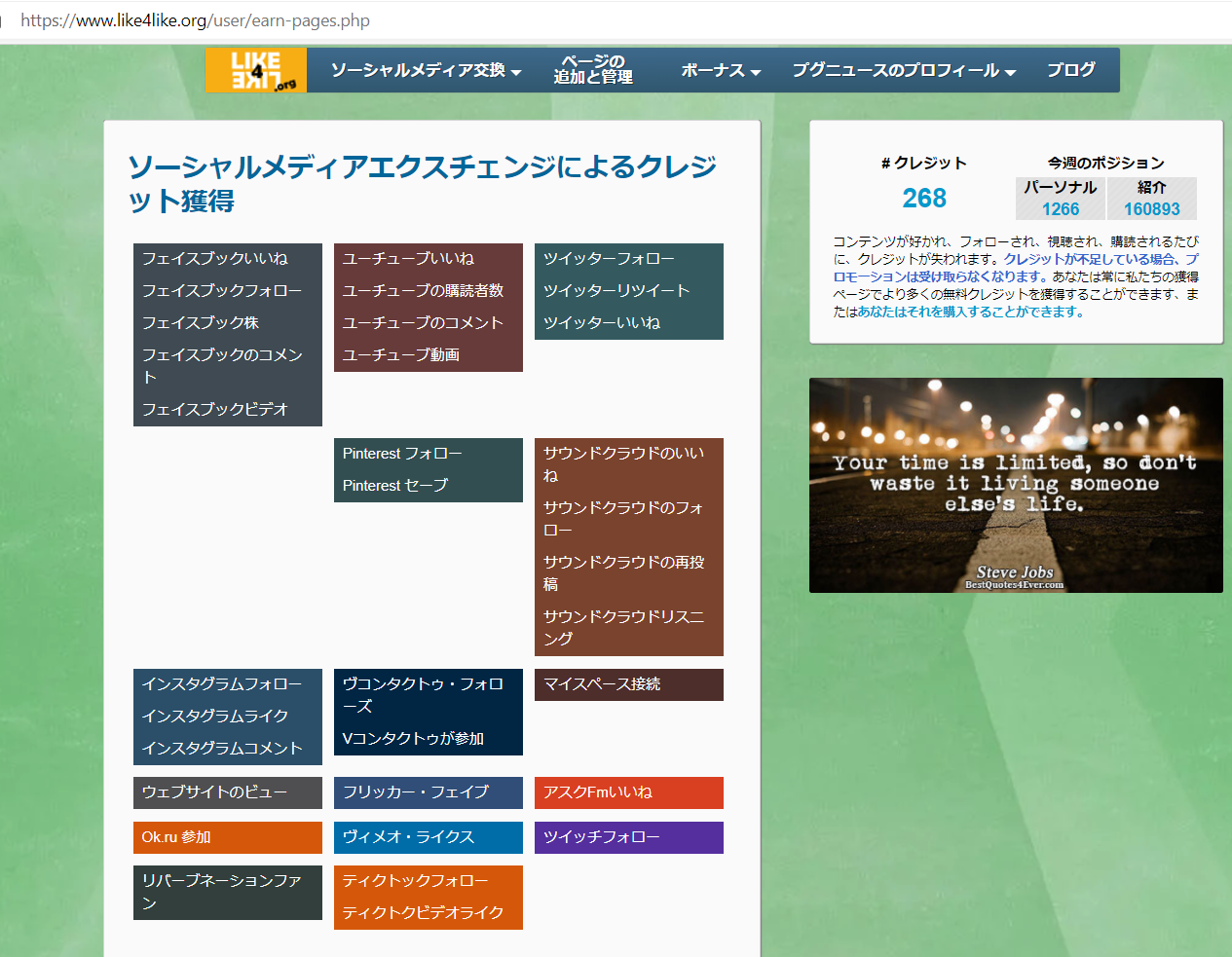This screenshot has width=1232, height=957.
Task: Click あなたはそれを購入することができます link
Action: pyautogui.click(x=970, y=312)
